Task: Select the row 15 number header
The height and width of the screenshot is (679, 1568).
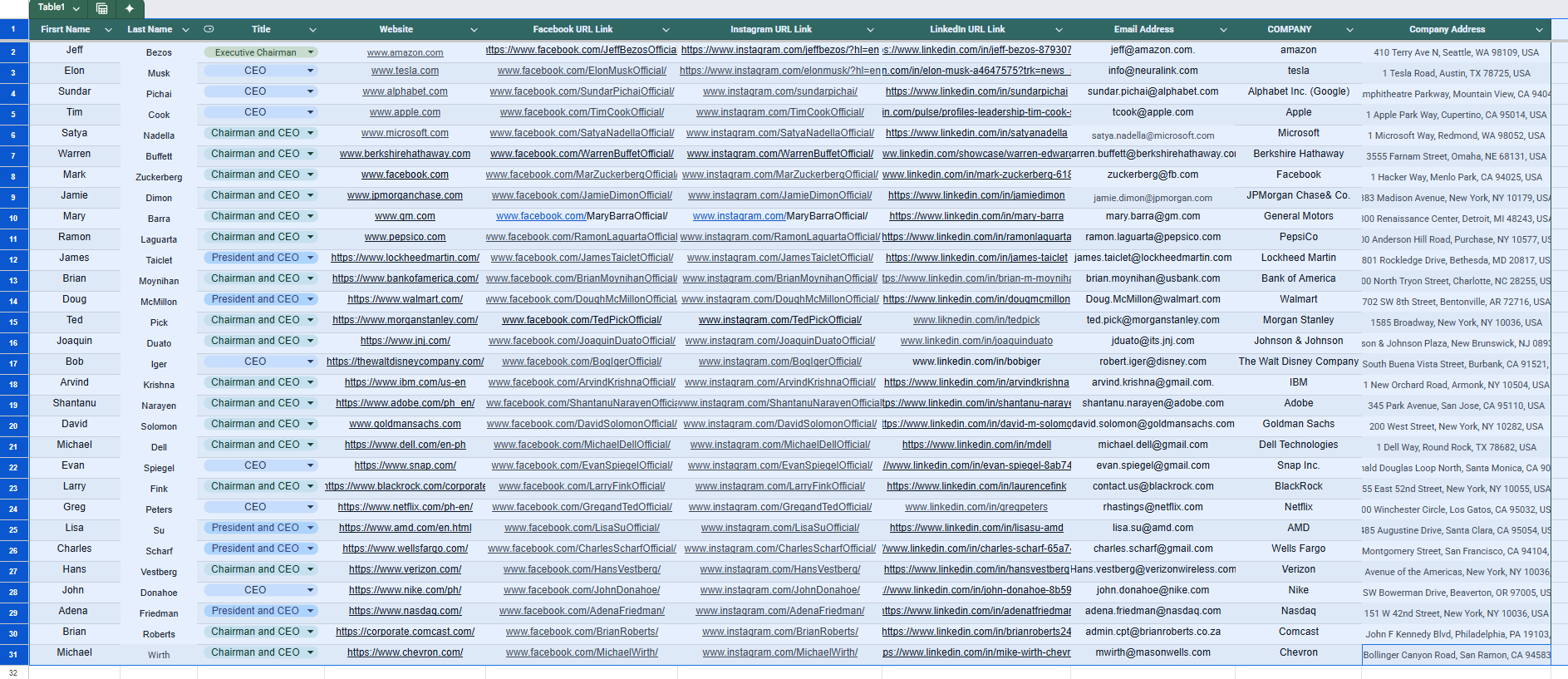Action: point(13,322)
